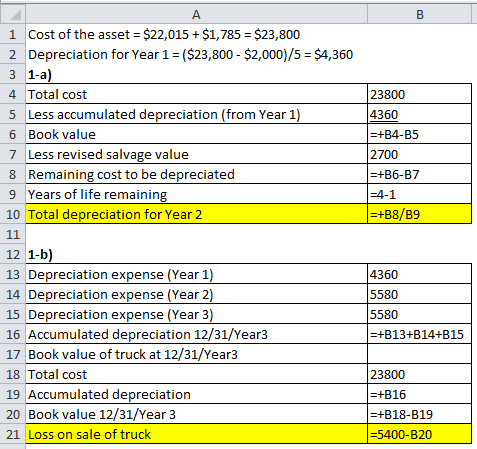The image size is (477, 449).
Task: Click value 5580 in row 14
Action: [x=420, y=294]
